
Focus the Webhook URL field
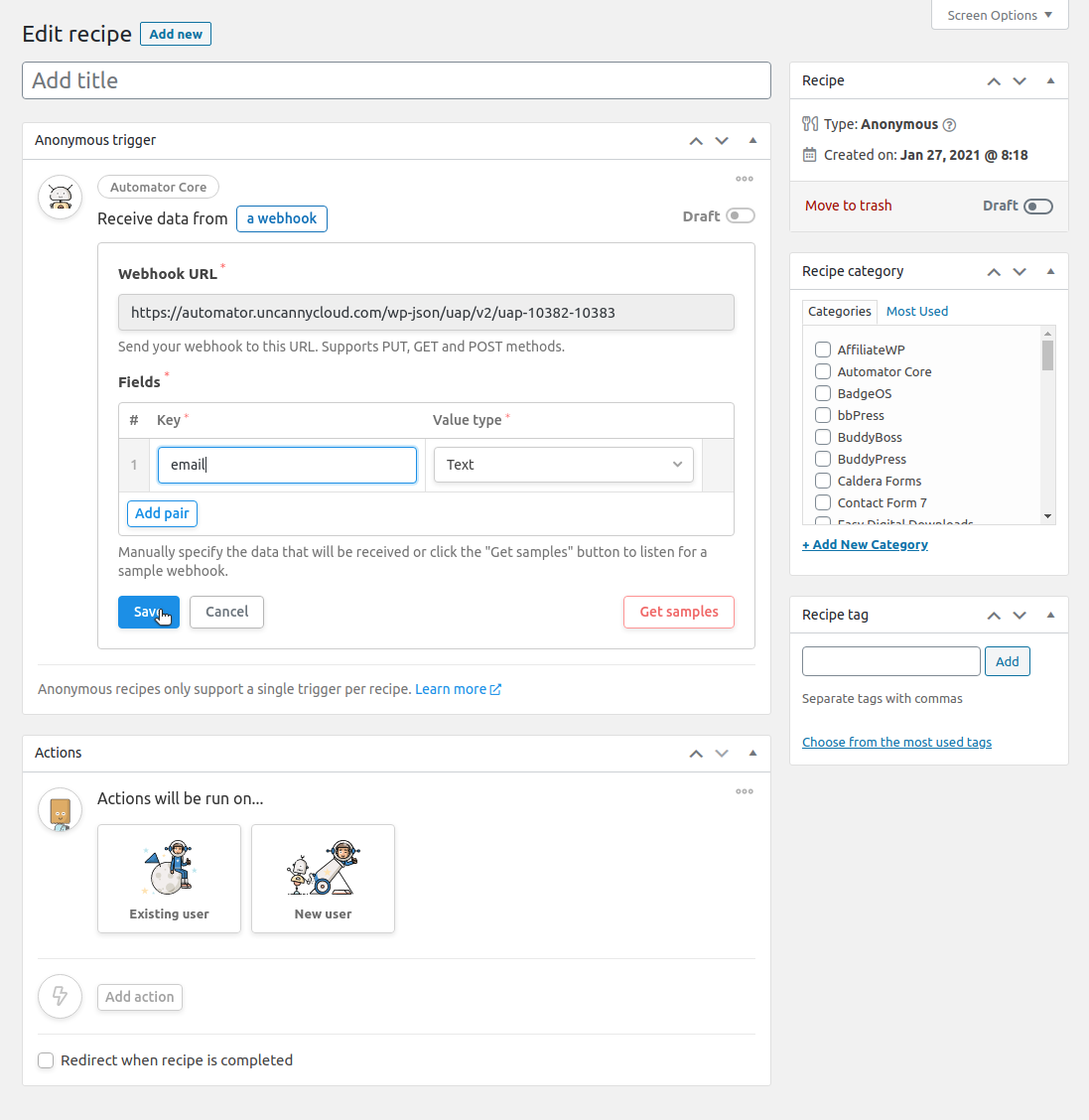426,313
